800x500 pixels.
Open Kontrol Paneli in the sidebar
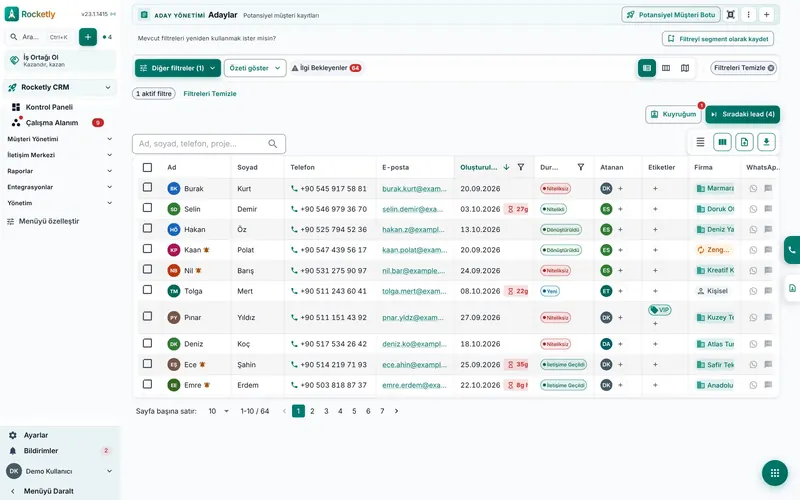pos(49,107)
